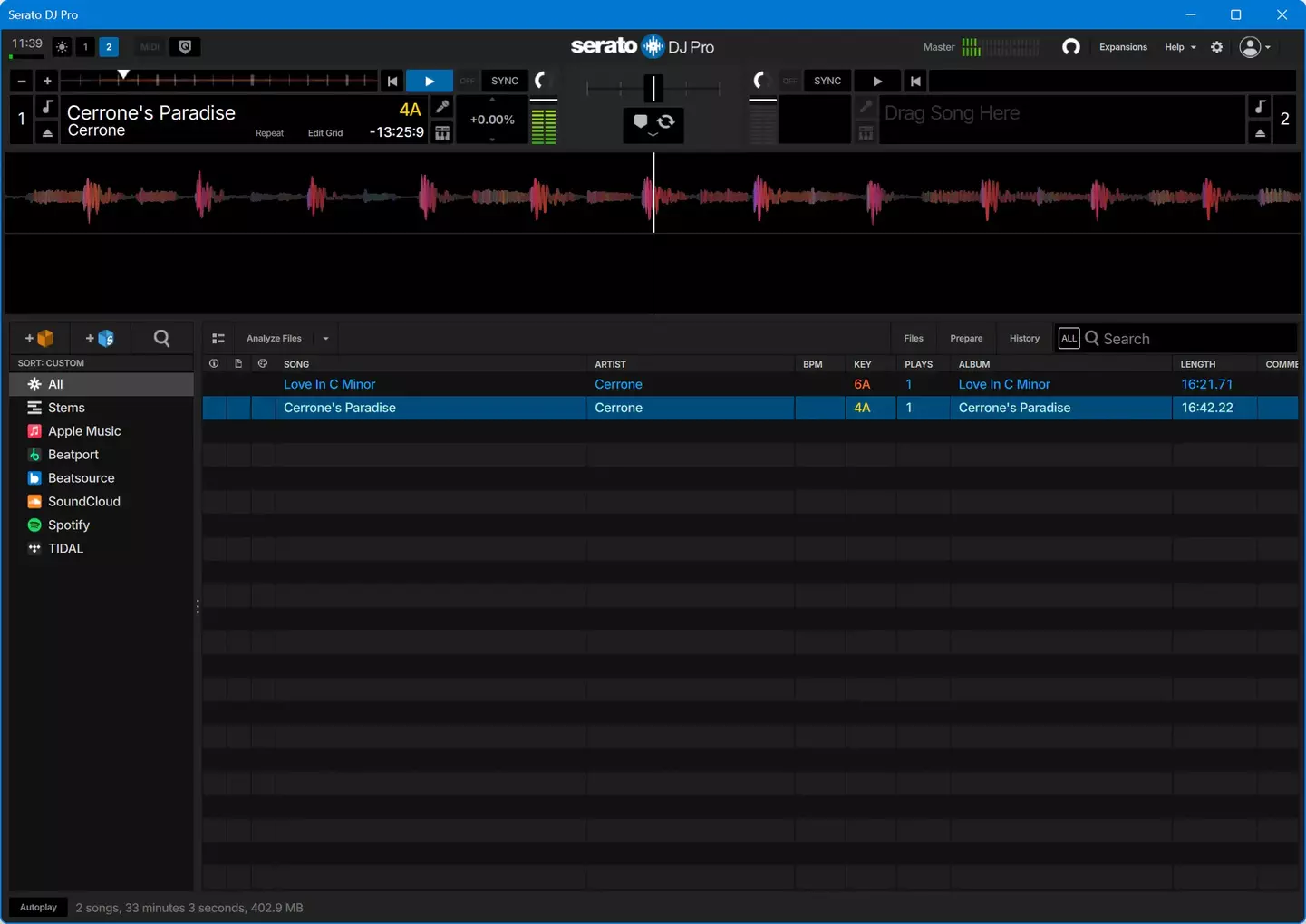Click Edit Grid on deck 1

pyautogui.click(x=324, y=133)
